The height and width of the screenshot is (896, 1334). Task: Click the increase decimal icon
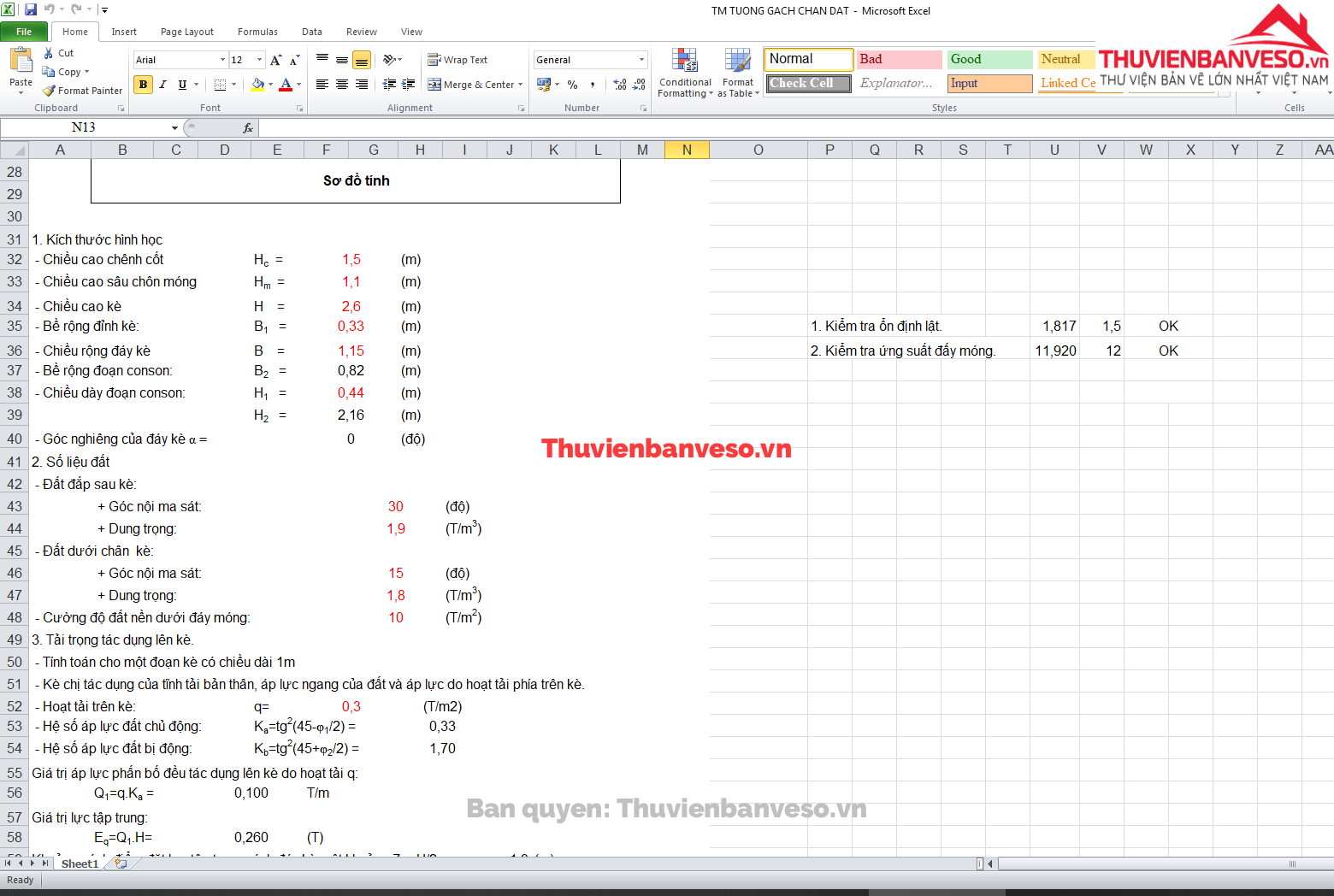(x=620, y=85)
